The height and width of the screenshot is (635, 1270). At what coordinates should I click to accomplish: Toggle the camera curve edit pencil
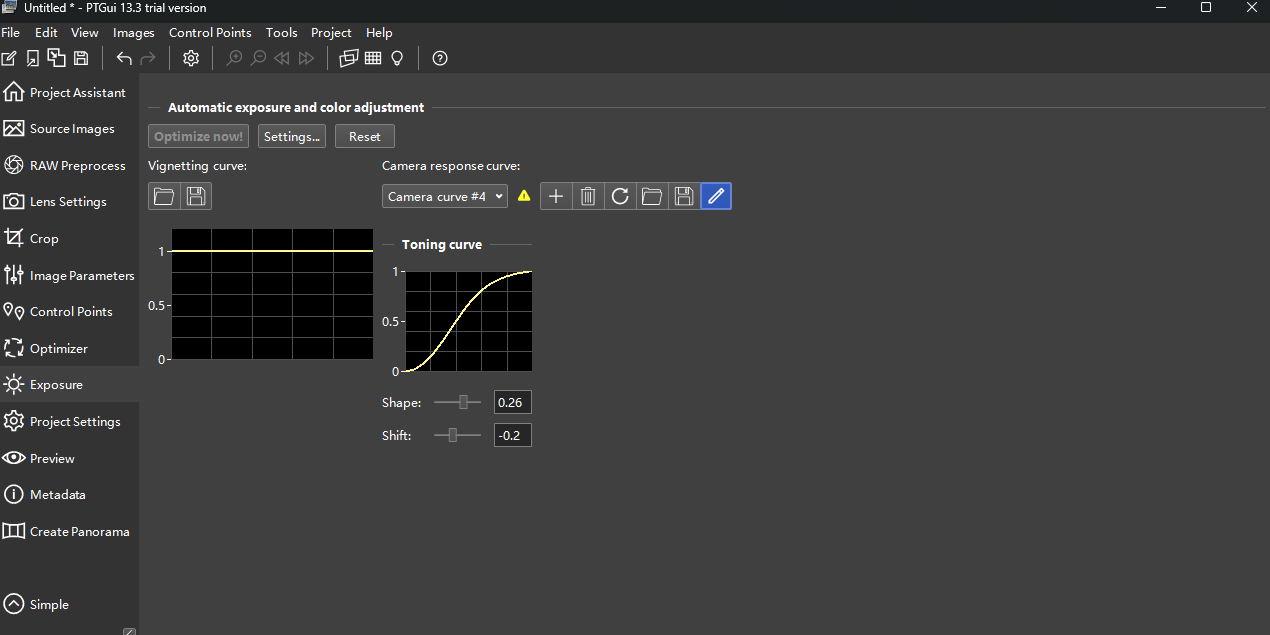(x=716, y=196)
